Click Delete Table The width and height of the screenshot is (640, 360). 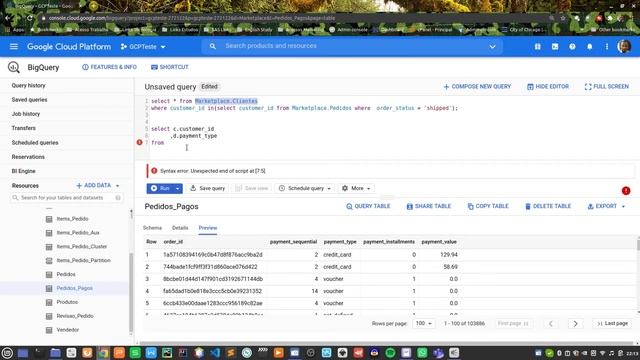click(x=548, y=207)
